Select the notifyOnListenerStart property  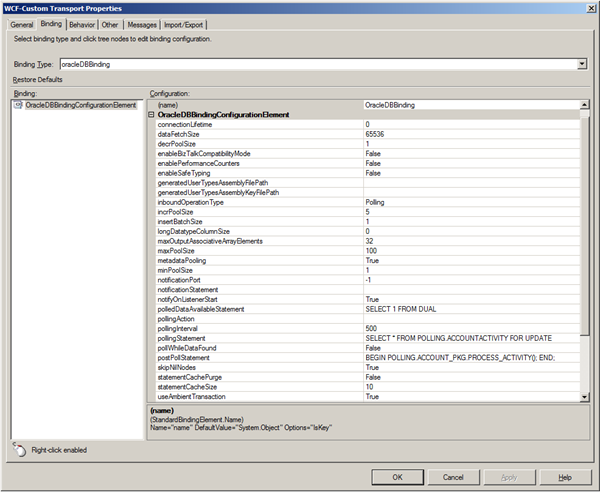click(x=368, y=299)
